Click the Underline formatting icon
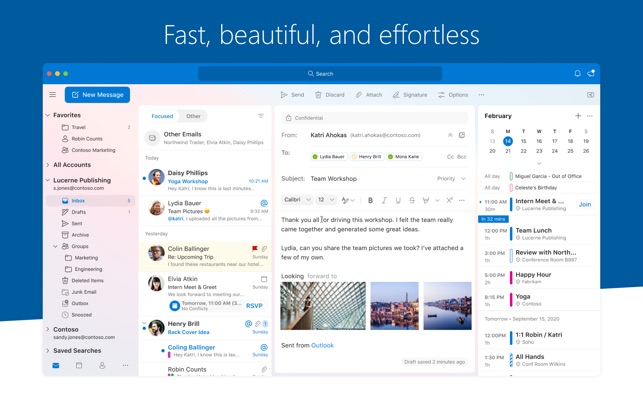The image size is (643, 402). (398, 200)
